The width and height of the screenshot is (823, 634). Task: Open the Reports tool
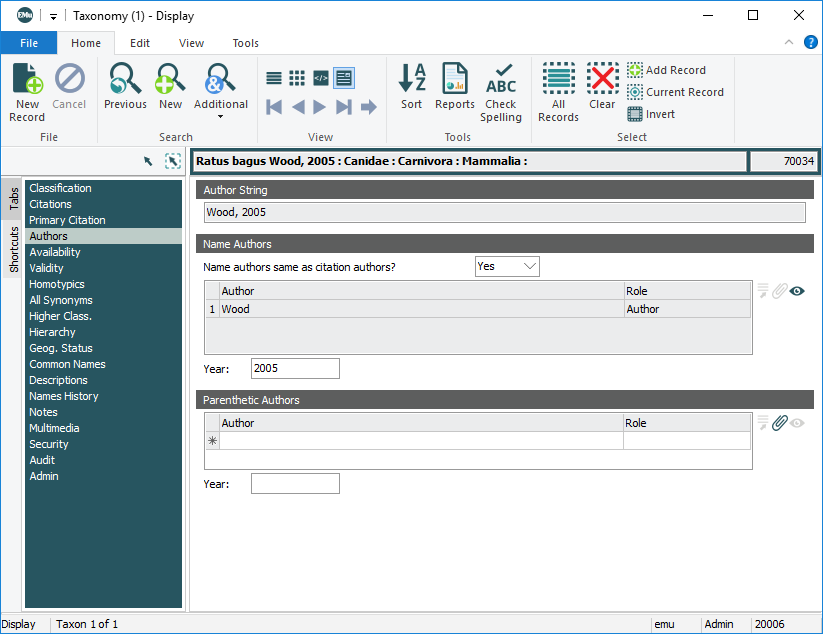454,79
